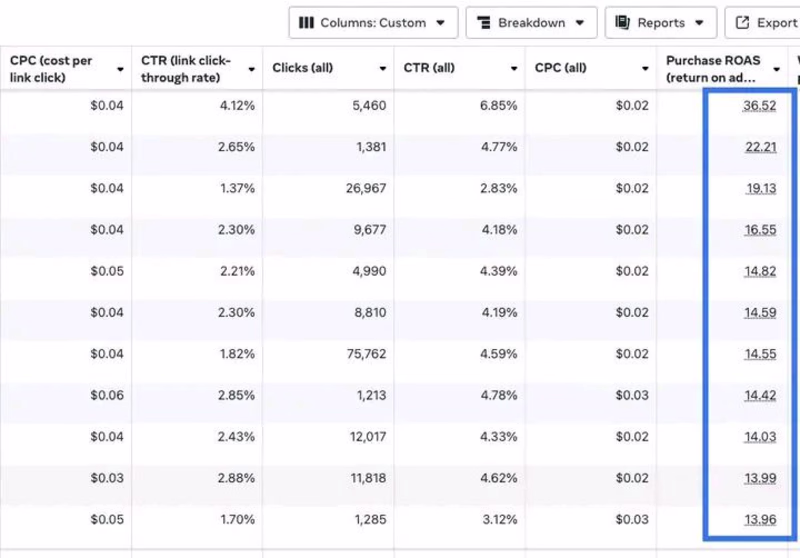This screenshot has width=800, height=558.
Task: Open CPC (cost per link click) column menu
Action: [121, 69]
